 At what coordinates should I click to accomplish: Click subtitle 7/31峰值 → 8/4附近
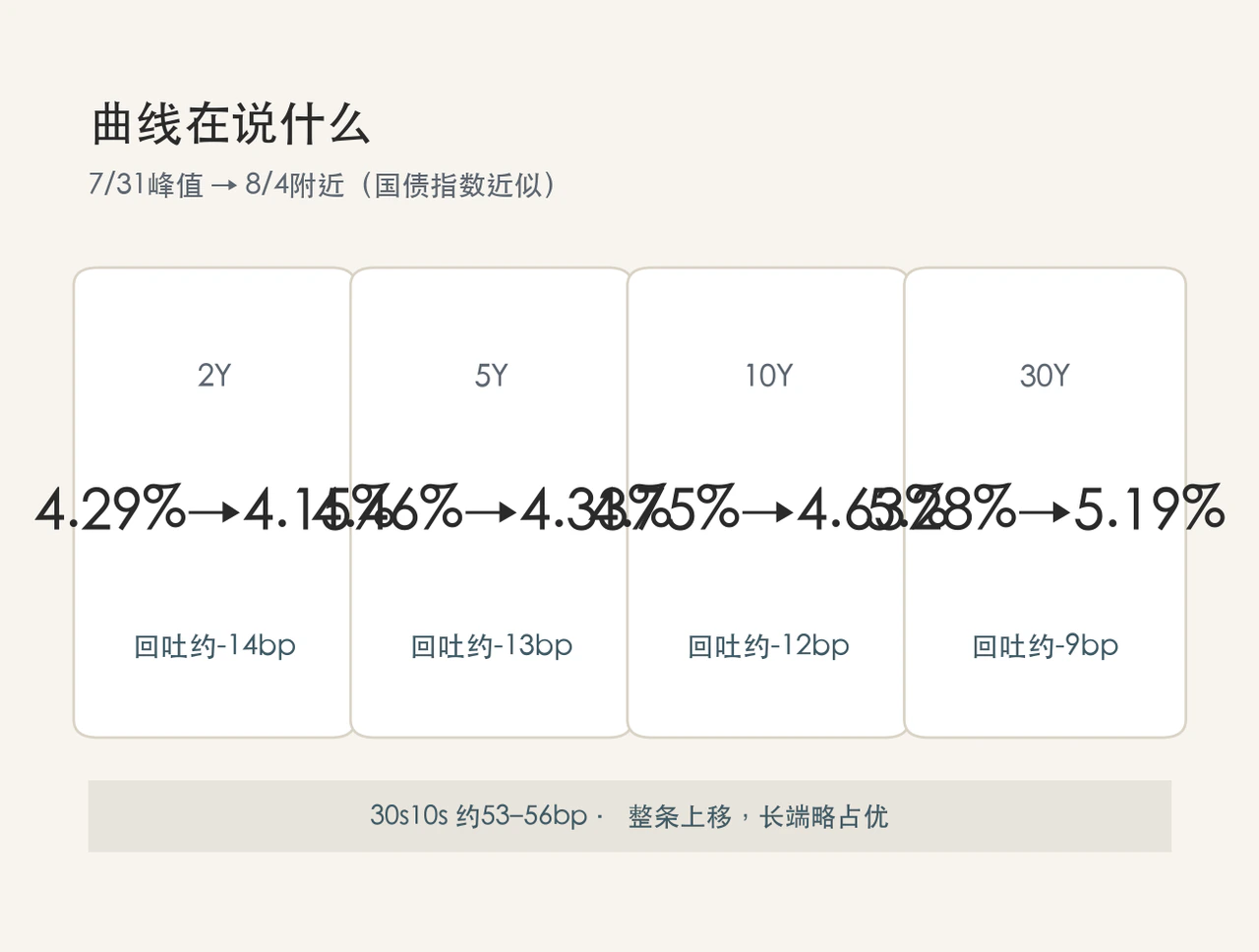coord(216,184)
